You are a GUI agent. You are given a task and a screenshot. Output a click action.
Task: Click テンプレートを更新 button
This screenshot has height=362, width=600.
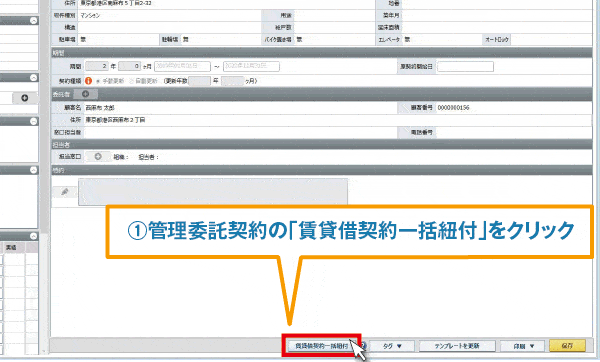457,346
